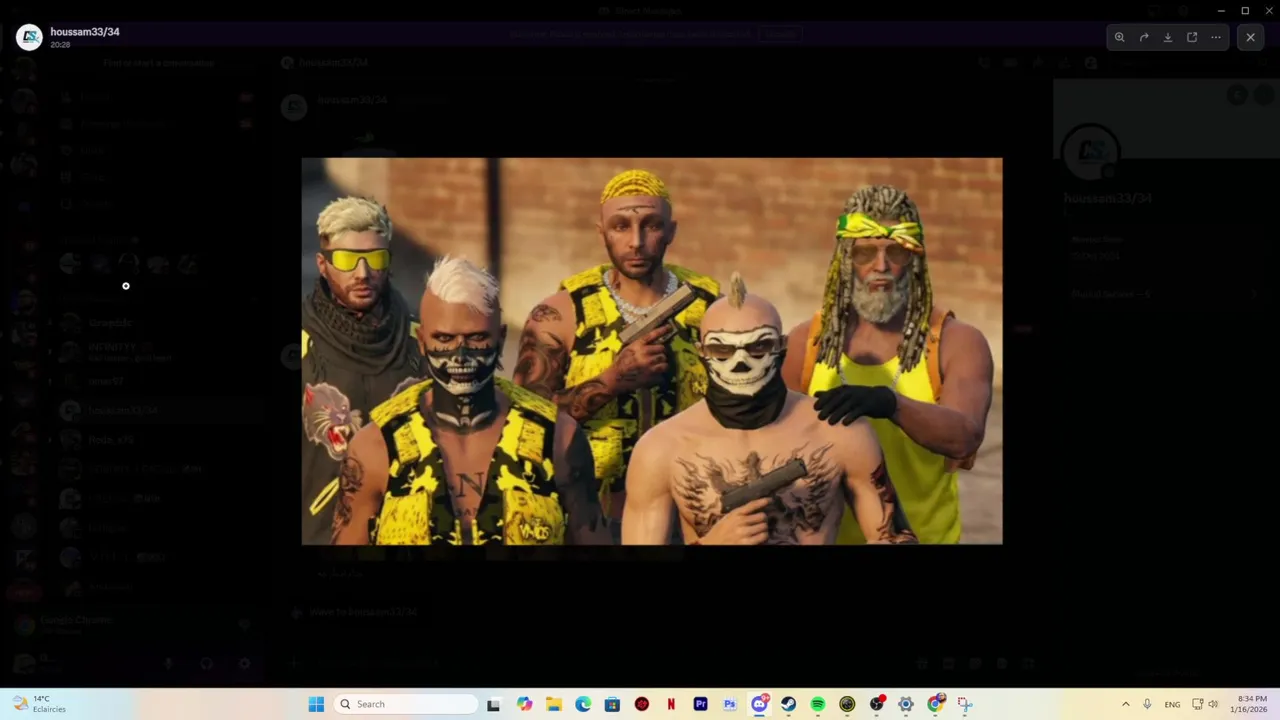Open image in browser with the external-link icon

click(x=1192, y=37)
